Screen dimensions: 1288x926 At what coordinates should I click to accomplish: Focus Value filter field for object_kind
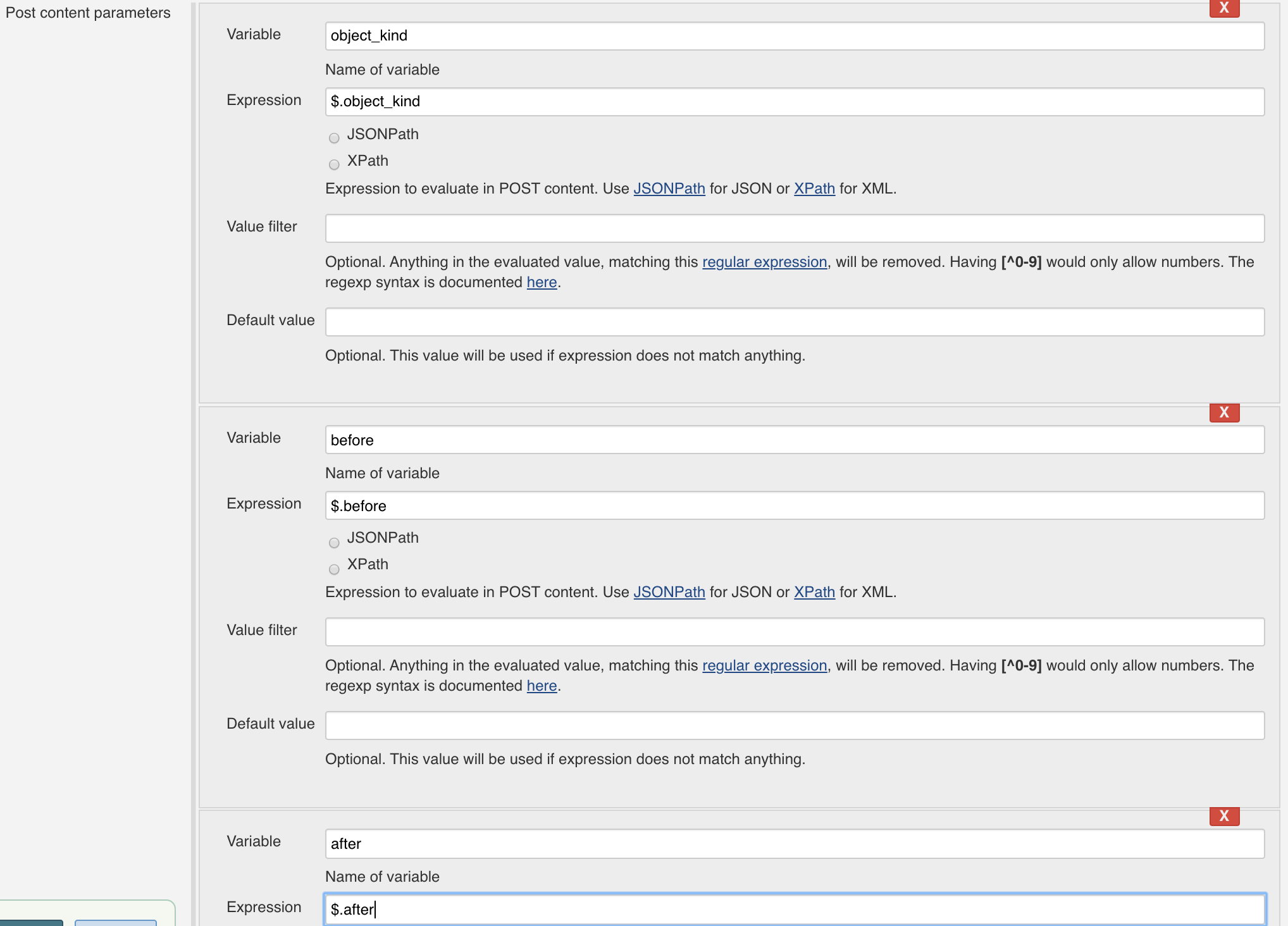click(x=795, y=228)
